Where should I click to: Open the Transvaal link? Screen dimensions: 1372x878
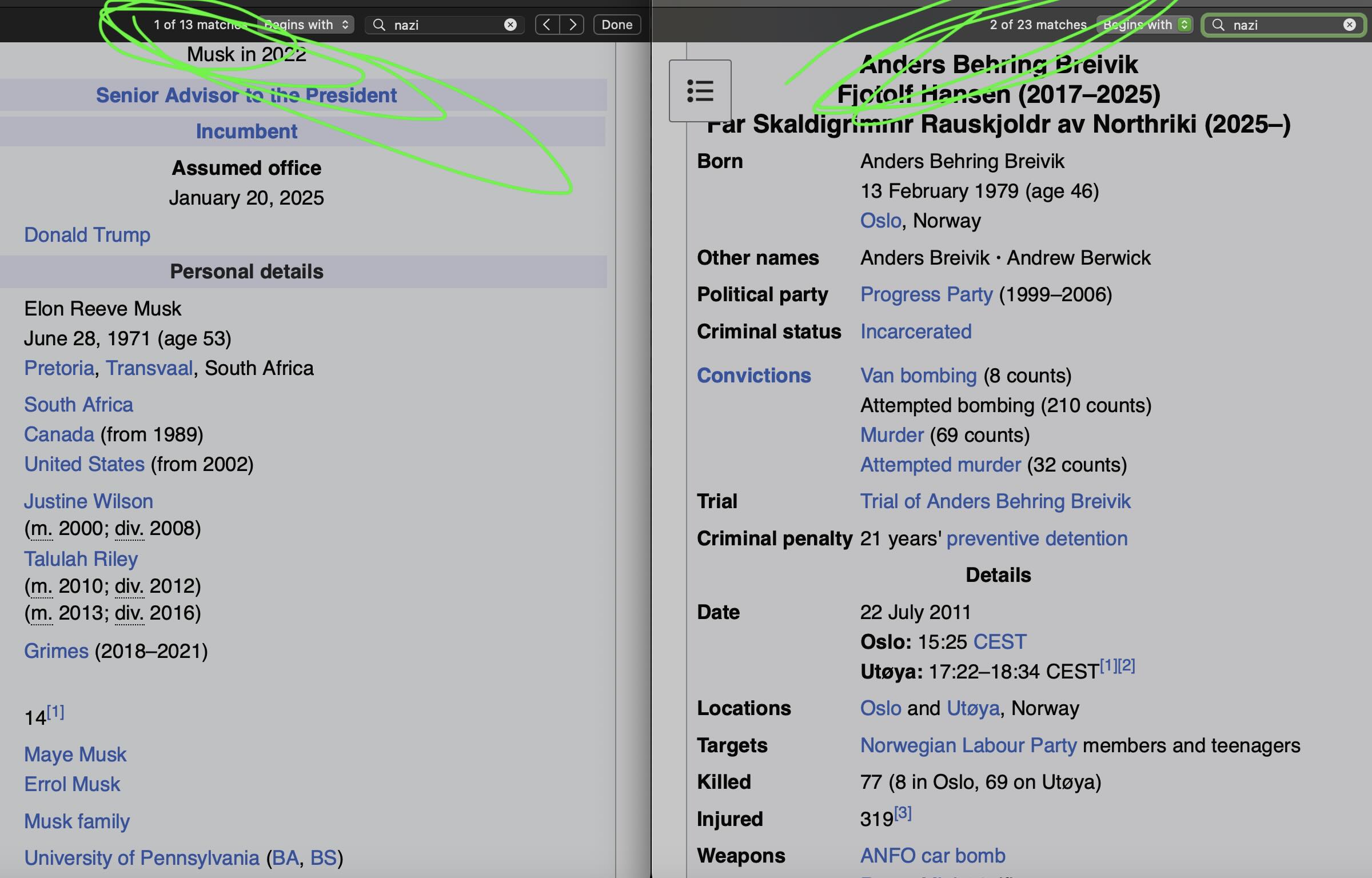click(149, 368)
